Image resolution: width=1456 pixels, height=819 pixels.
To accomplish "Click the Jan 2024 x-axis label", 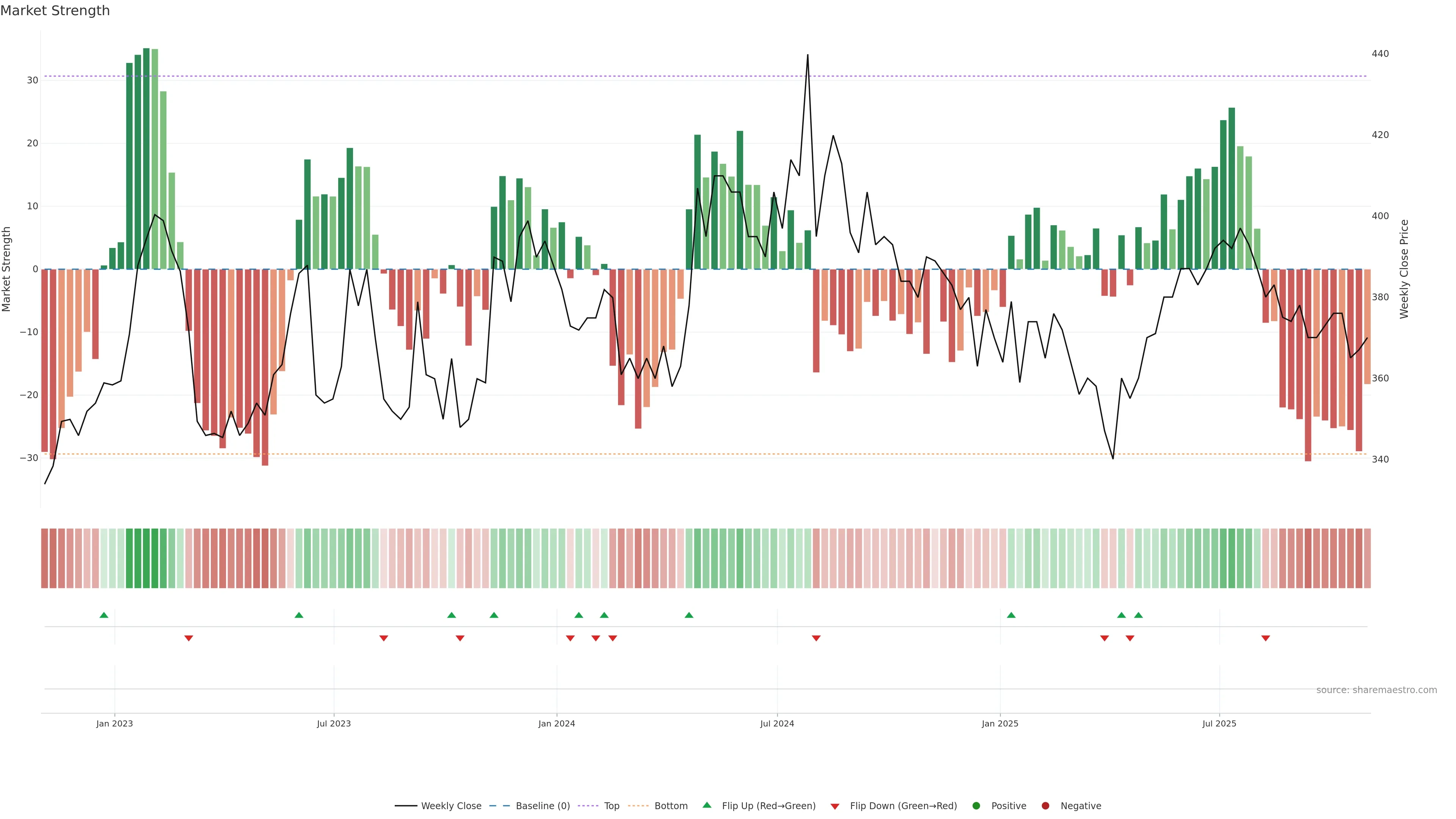I will tap(557, 723).
